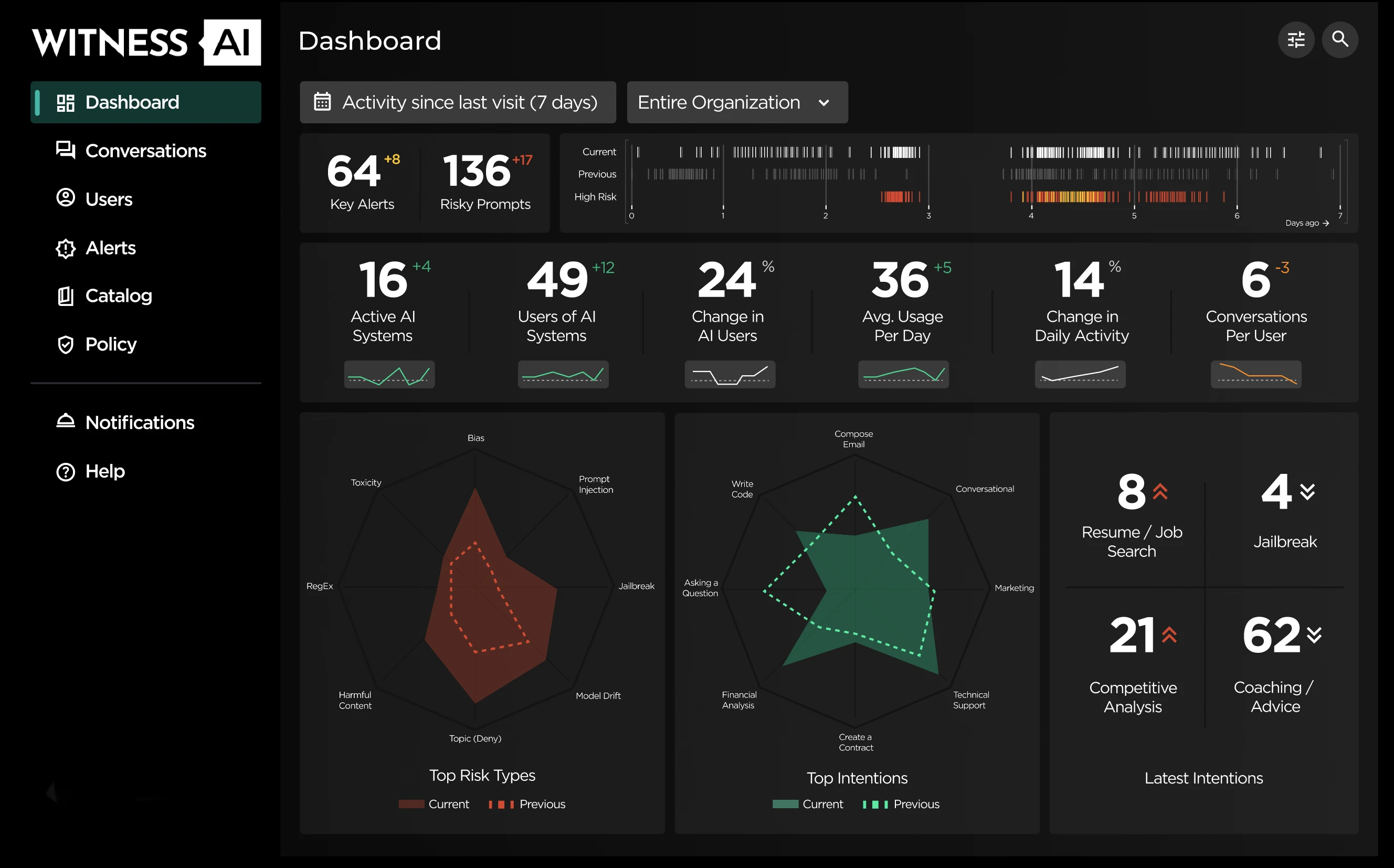
Task: Select the Users person icon in sidebar
Action: tap(66, 198)
